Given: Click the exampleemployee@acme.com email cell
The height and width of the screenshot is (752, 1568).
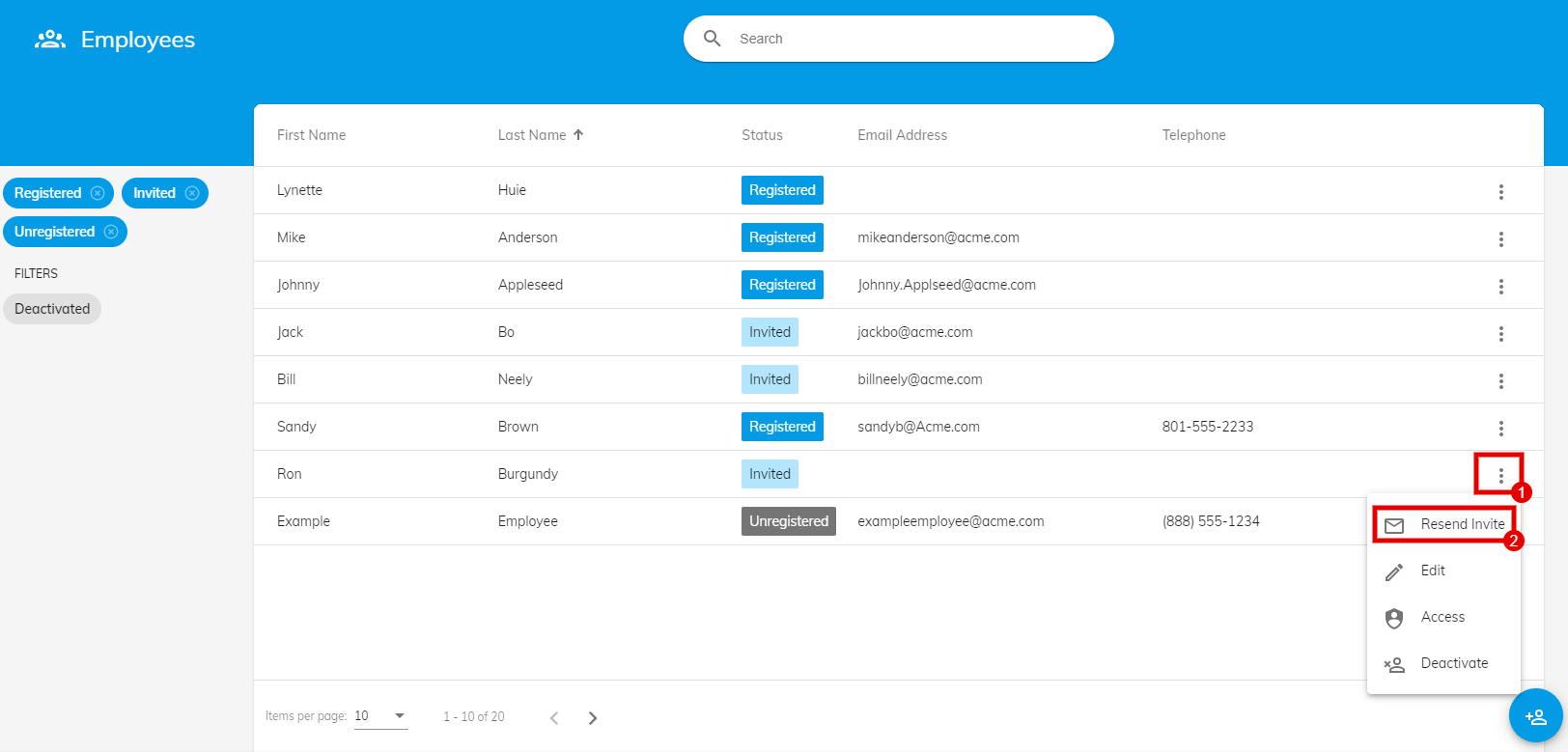Looking at the screenshot, I should pyautogui.click(x=951, y=521).
